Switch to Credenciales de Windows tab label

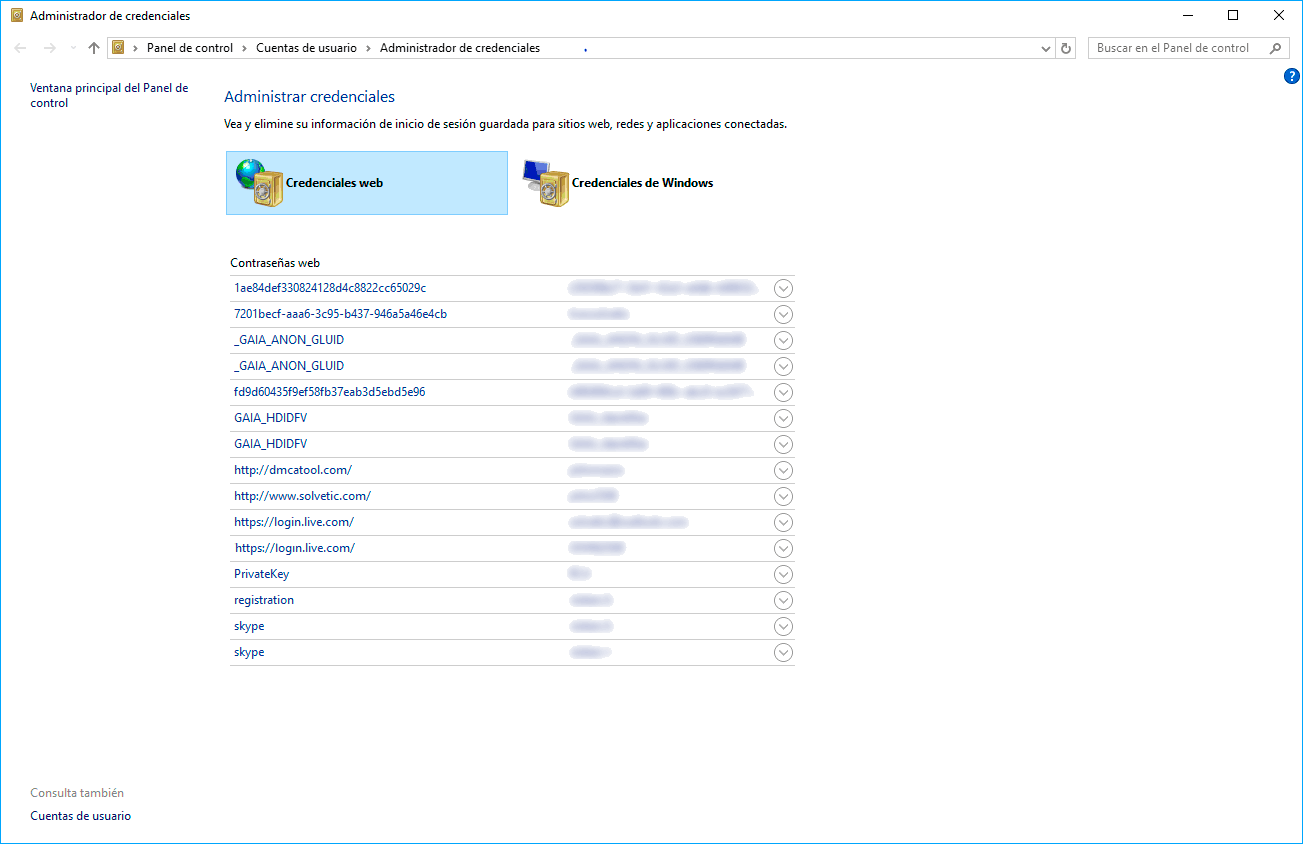[x=642, y=183]
